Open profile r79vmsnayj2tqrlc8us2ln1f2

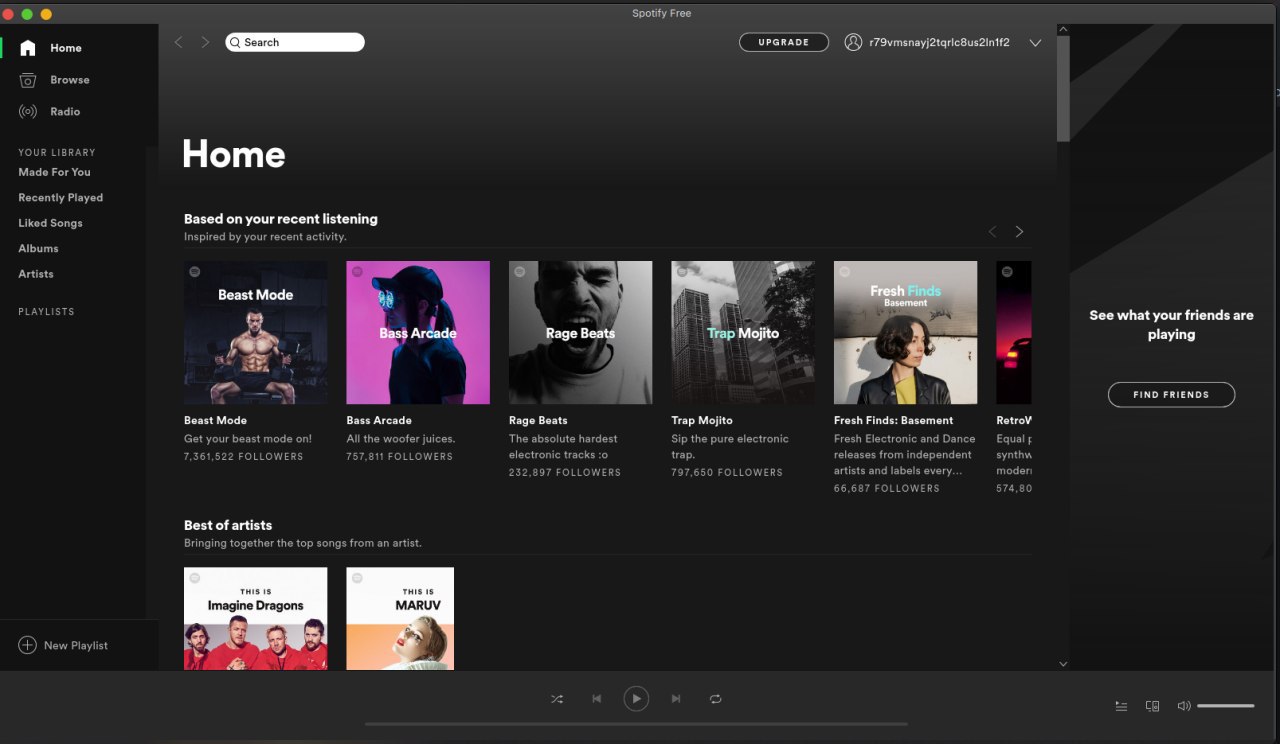939,43
